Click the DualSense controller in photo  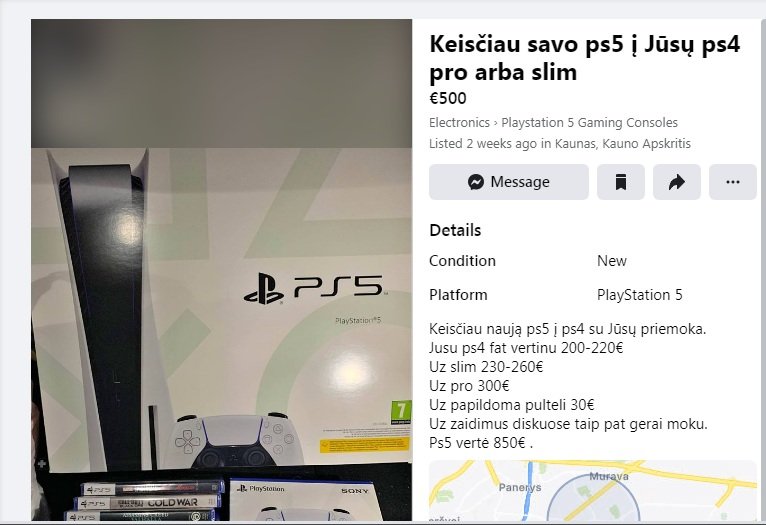tap(234, 440)
